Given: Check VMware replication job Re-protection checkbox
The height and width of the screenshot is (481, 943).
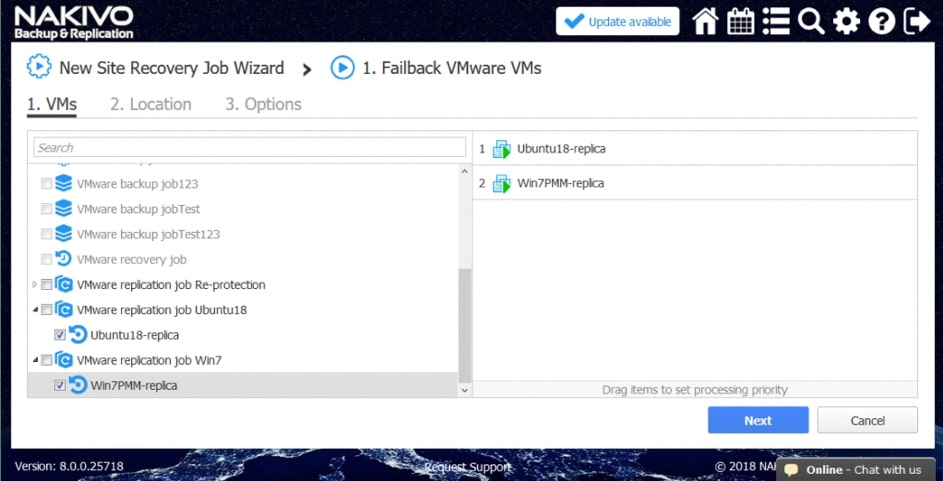Looking at the screenshot, I should click(47, 285).
